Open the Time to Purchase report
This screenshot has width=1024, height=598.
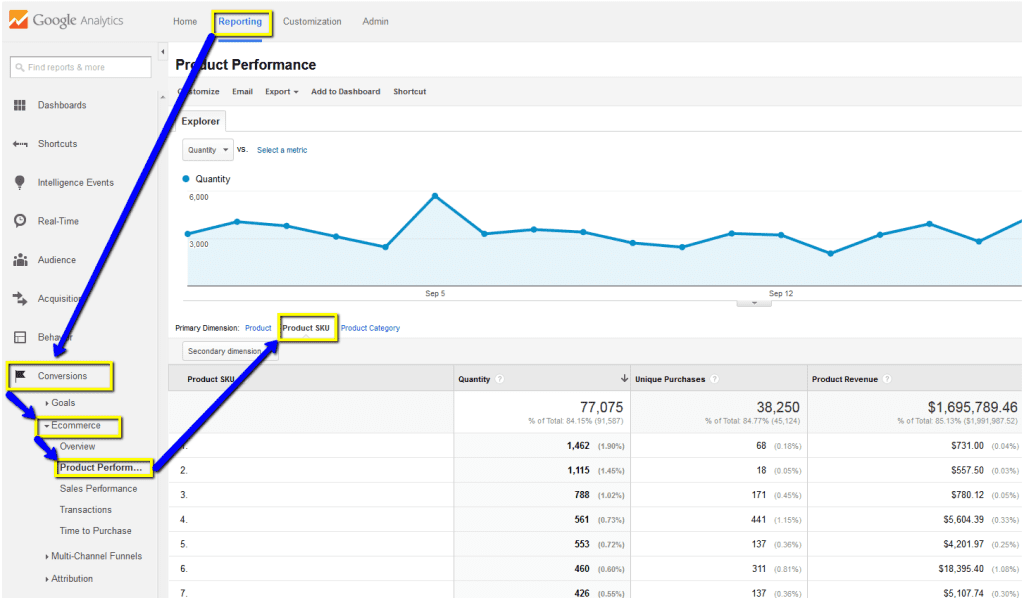tap(95, 531)
